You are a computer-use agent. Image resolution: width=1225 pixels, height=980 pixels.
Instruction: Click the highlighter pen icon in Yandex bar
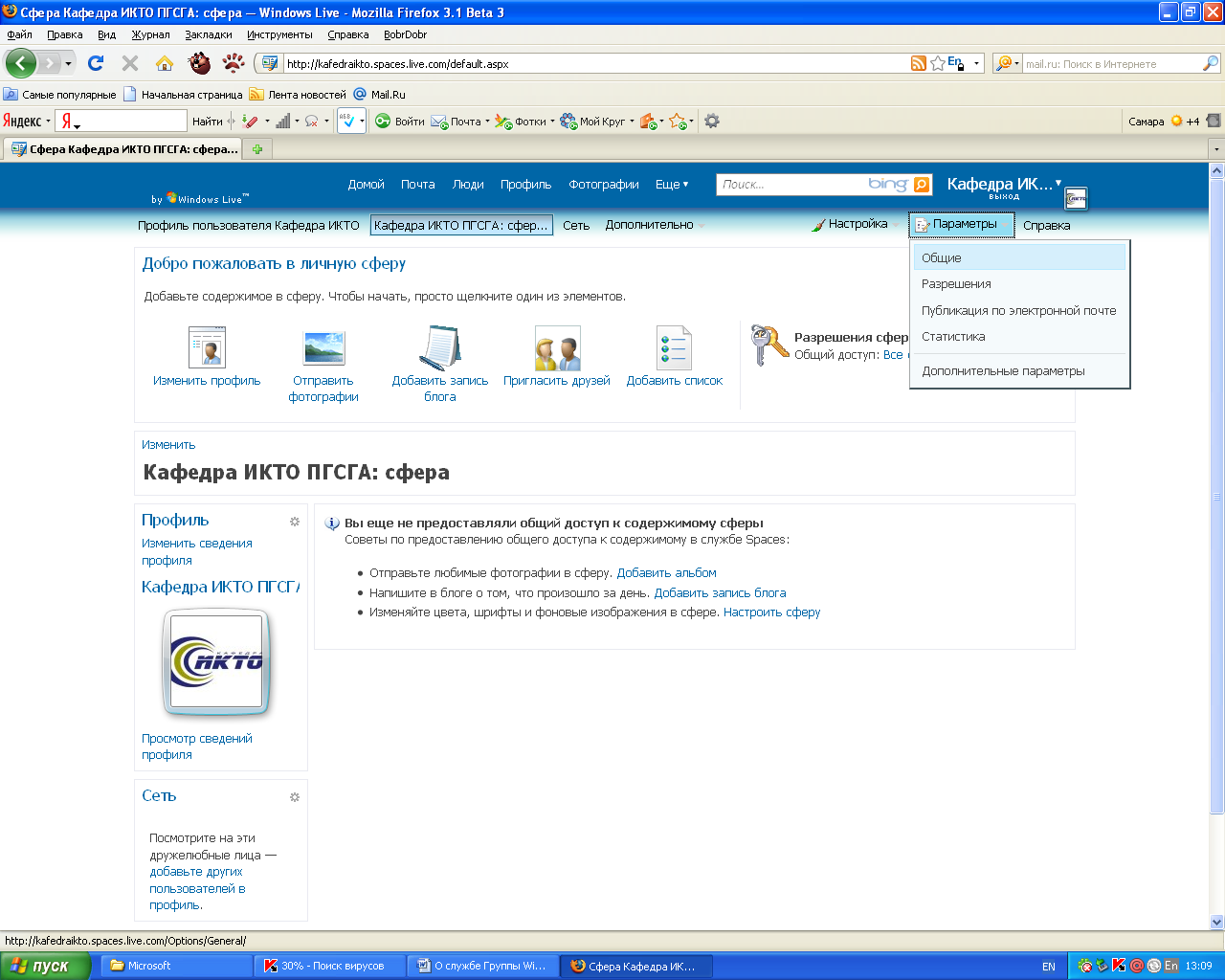[249, 121]
